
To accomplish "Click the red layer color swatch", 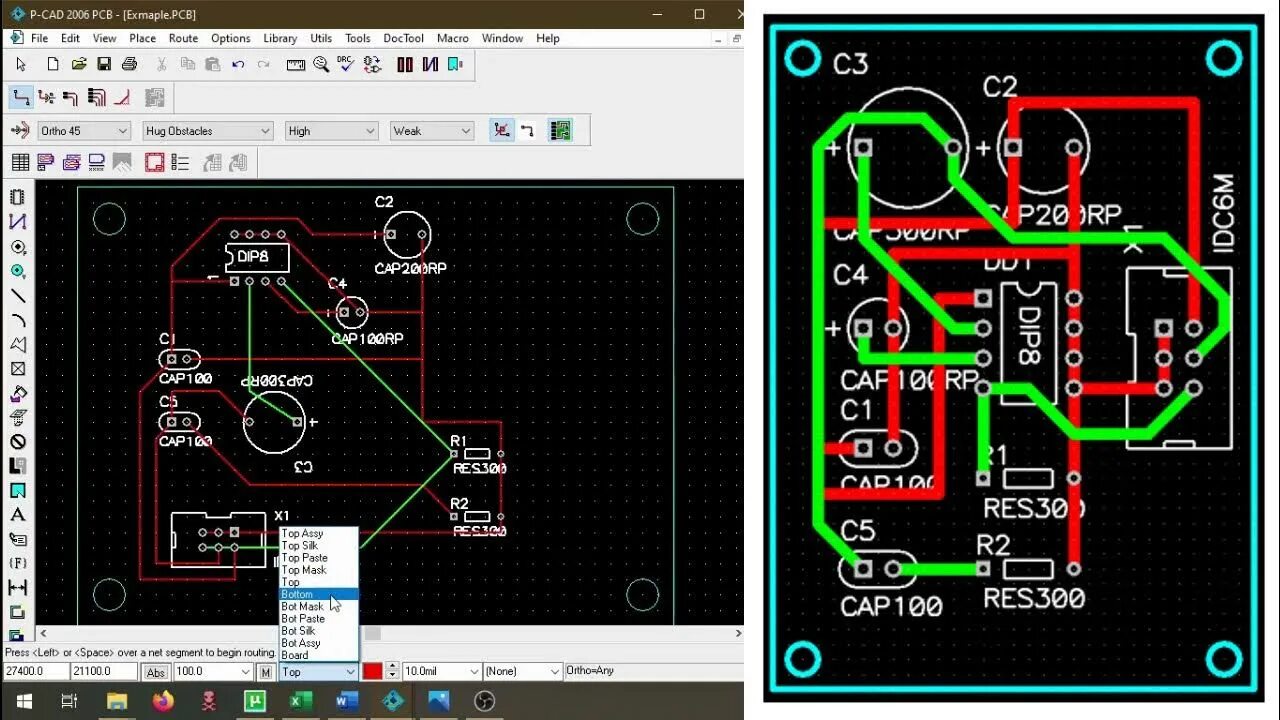I will pyautogui.click(x=372, y=672).
